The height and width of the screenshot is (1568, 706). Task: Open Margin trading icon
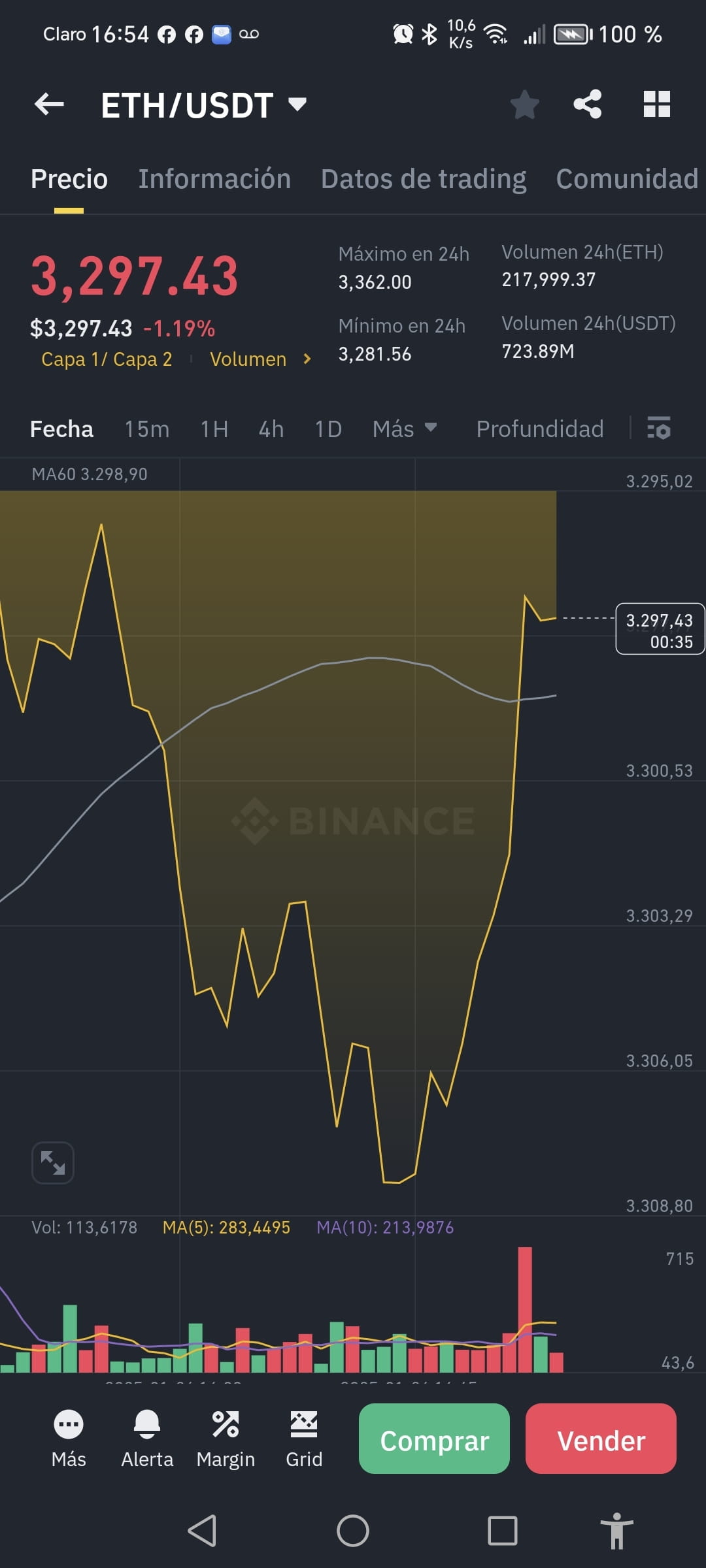tap(226, 1424)
